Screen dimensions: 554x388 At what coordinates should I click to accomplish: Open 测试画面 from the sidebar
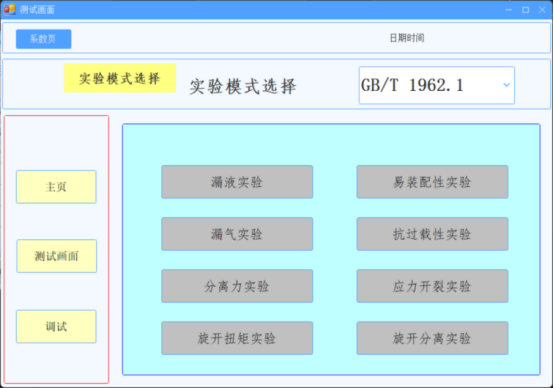56,256
